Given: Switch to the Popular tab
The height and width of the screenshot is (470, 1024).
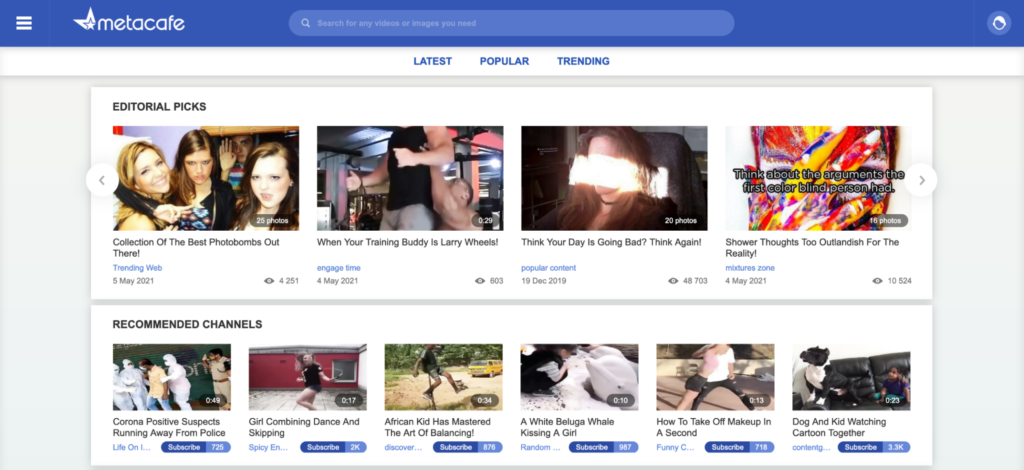Looking at the screenshot, I should click(504, 61).
